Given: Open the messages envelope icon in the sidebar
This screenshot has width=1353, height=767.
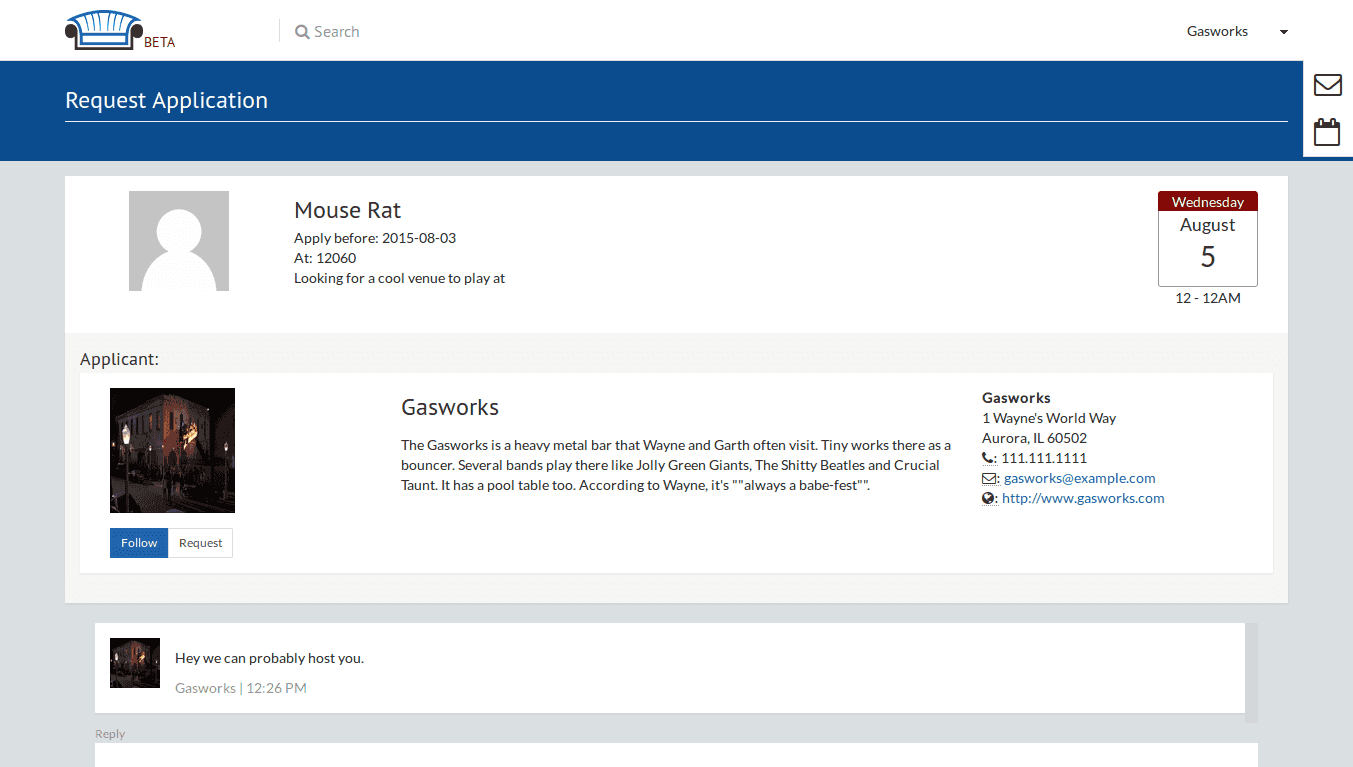Looking at the screenshot, I should tap(1328, 85).
